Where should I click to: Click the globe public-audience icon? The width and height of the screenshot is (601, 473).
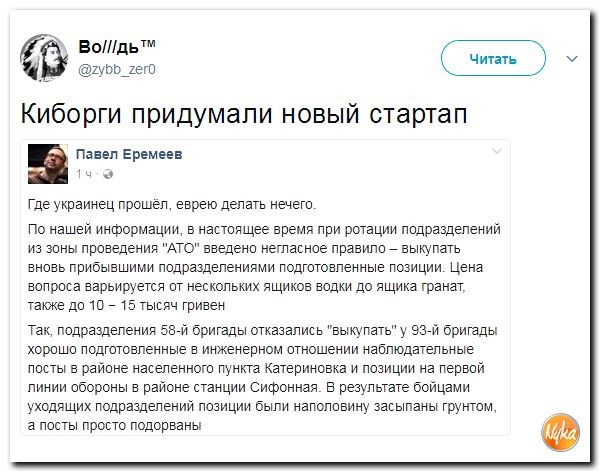(x=106, y=174)
